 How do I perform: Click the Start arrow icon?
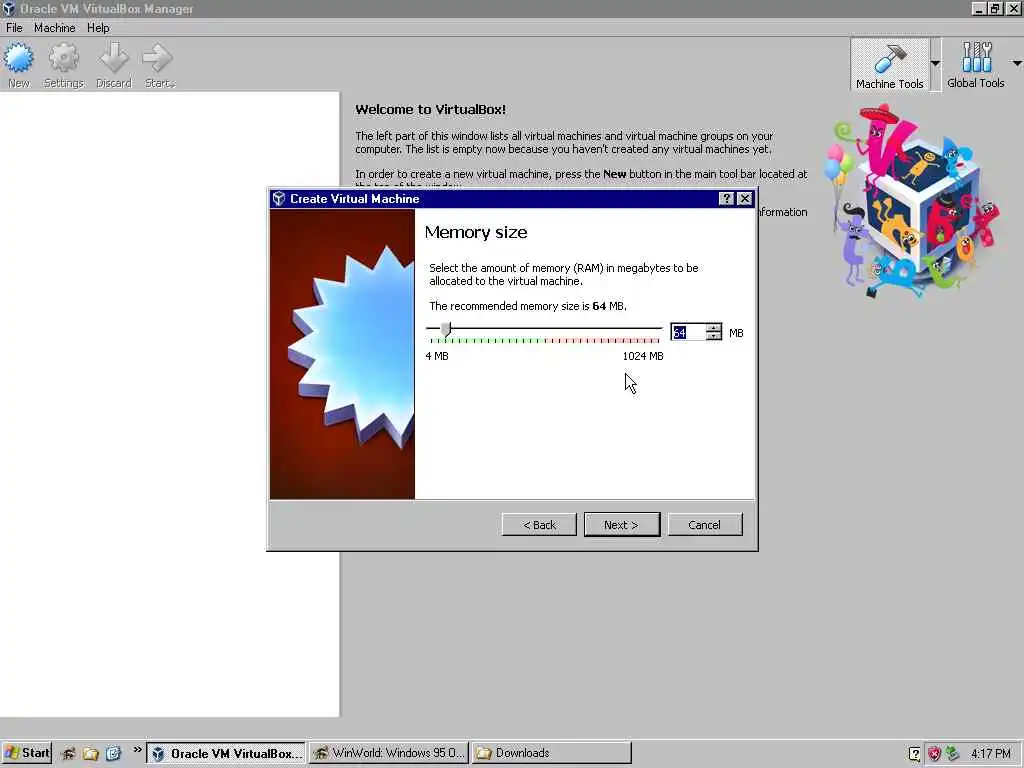tap(157, 58)
